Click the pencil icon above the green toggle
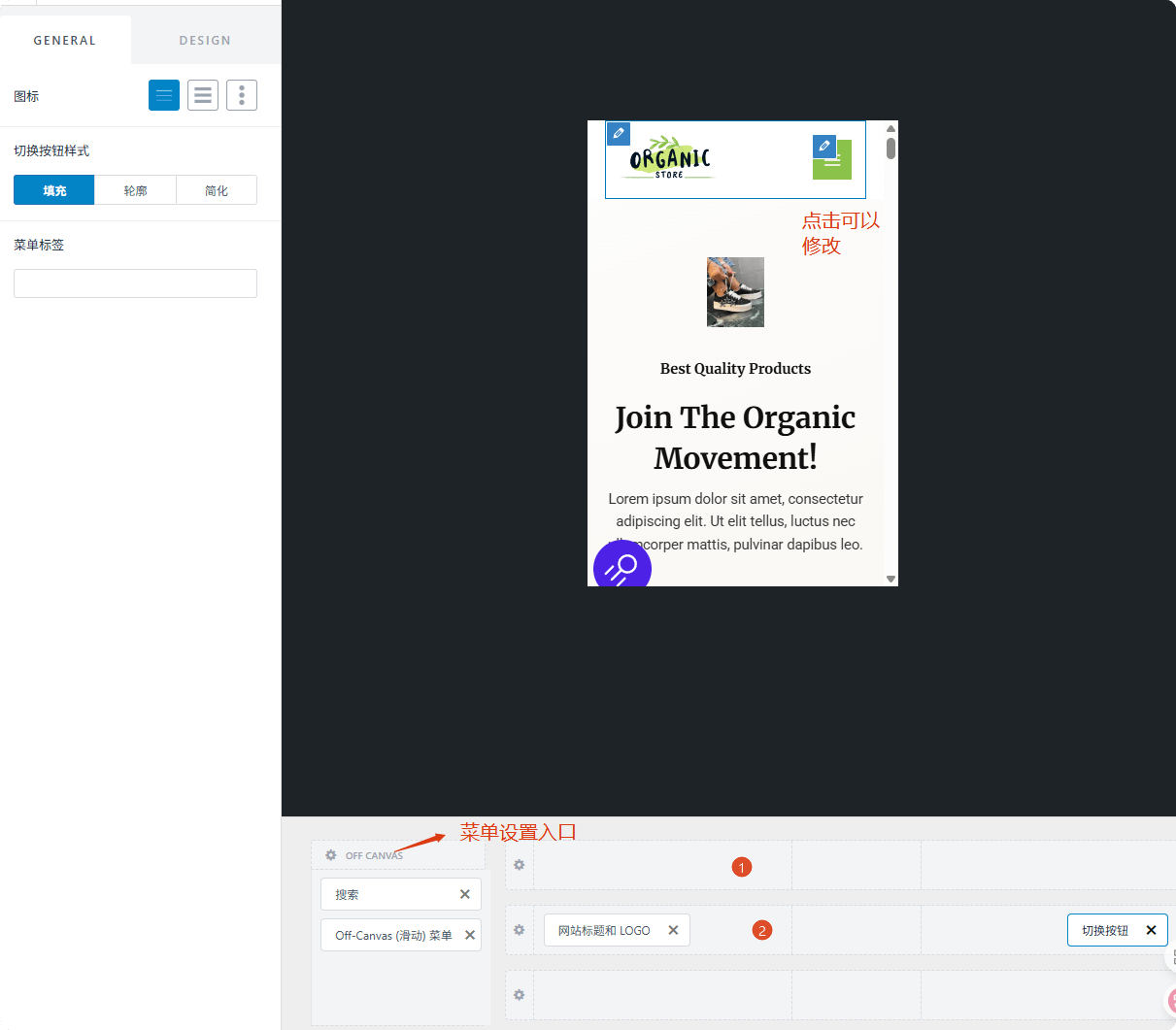This screenshot has width=1176, height=1030. [824, 147]
